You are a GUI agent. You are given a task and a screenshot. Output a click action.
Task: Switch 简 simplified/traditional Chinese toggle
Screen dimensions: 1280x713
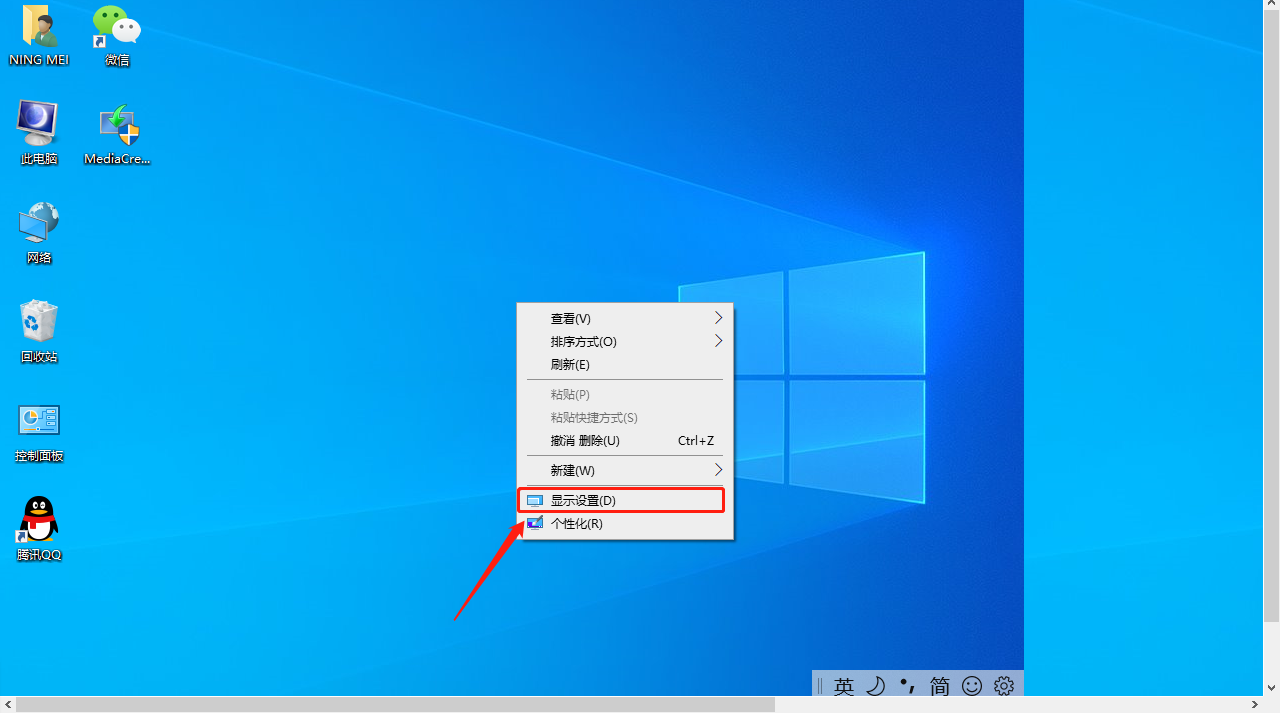point(939,686)
